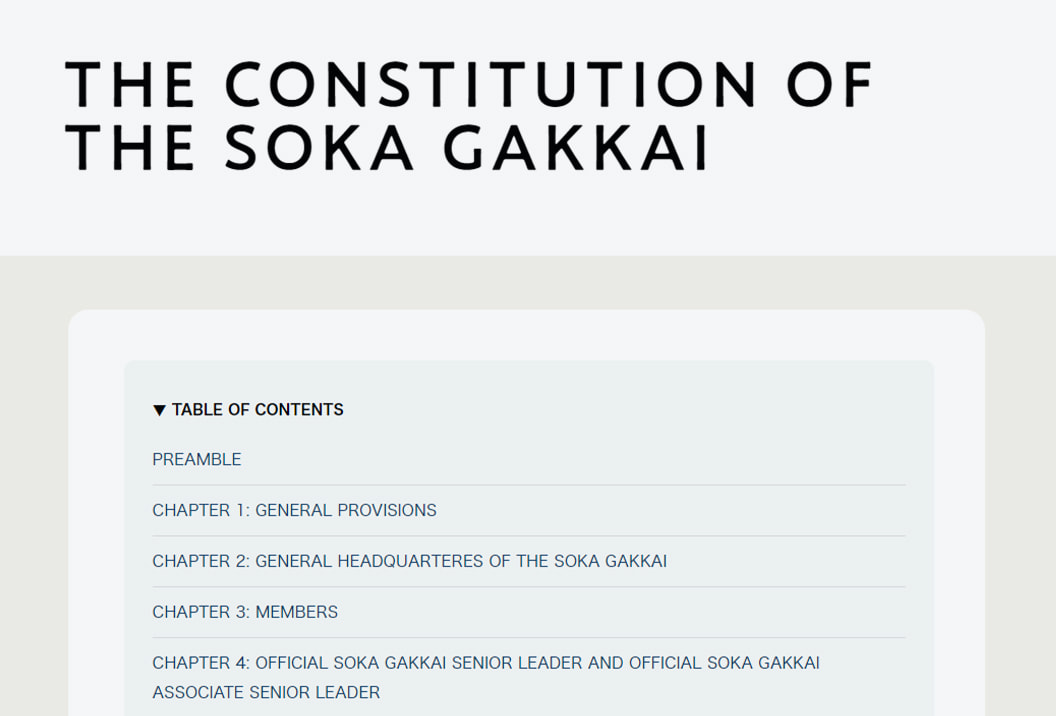
Task: Go to Chapter 1: General Provisions
Action: pyautogui.click(x=294, y=510)
